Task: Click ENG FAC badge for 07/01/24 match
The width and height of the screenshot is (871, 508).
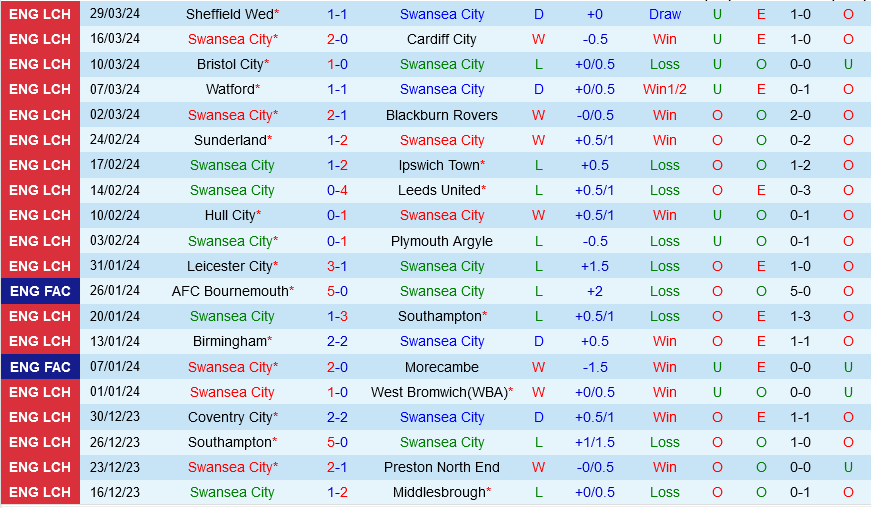Action: point(41,367)
